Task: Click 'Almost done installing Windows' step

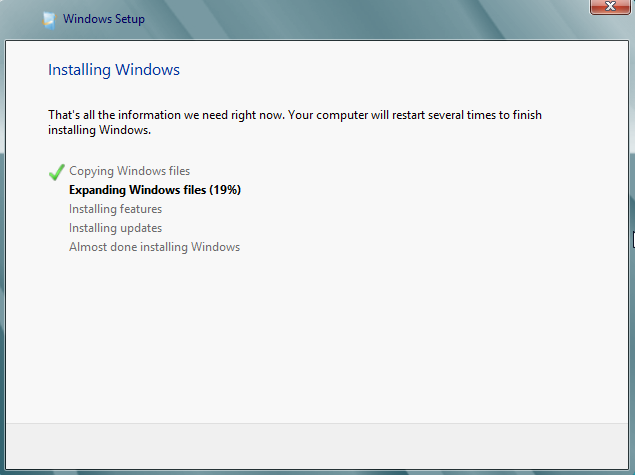Action: 154,247
